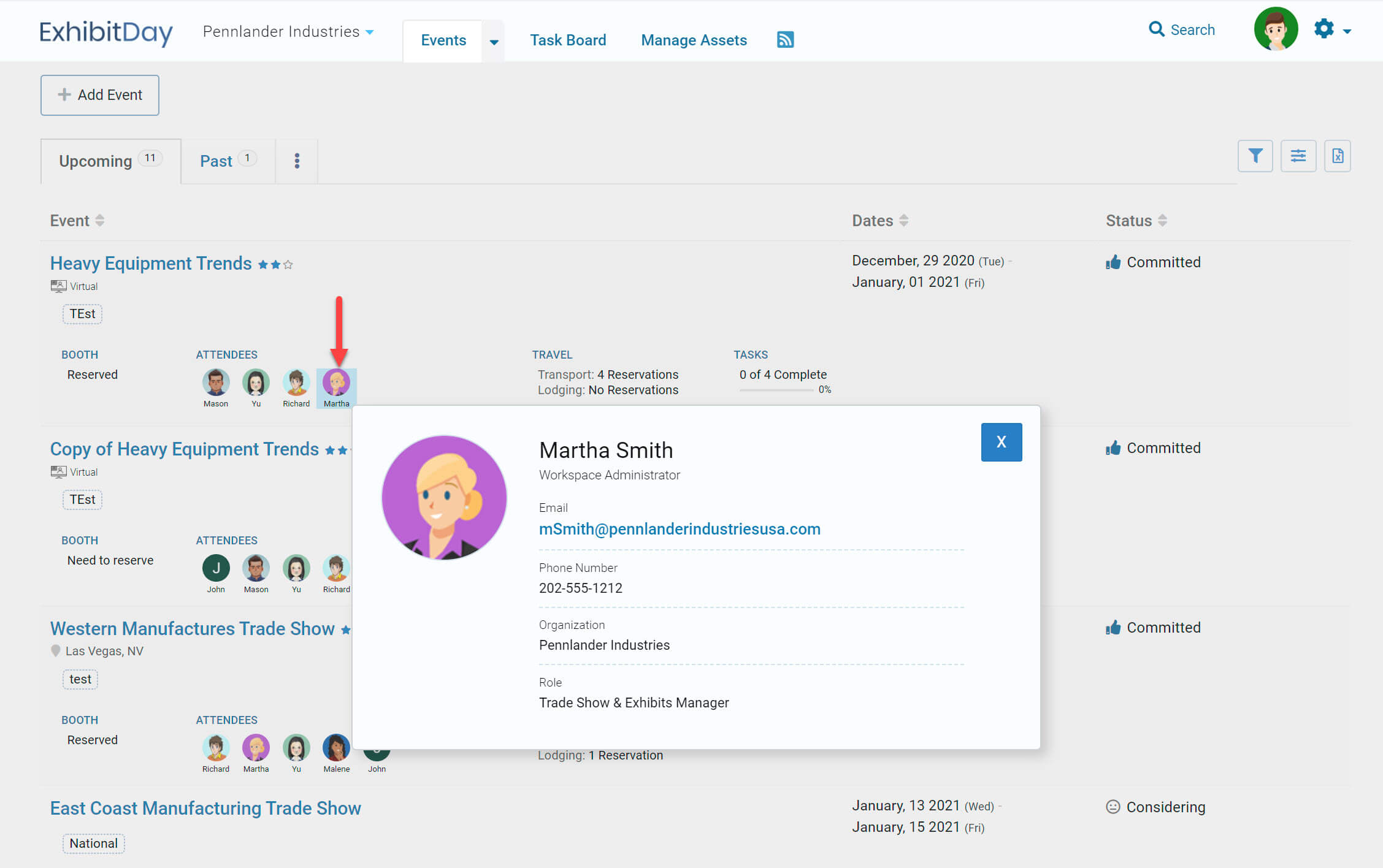The height and width of the screenshot is (868, 1383).
Task: Open the dropdown arrow next to Events
Action: pos(494,42)
